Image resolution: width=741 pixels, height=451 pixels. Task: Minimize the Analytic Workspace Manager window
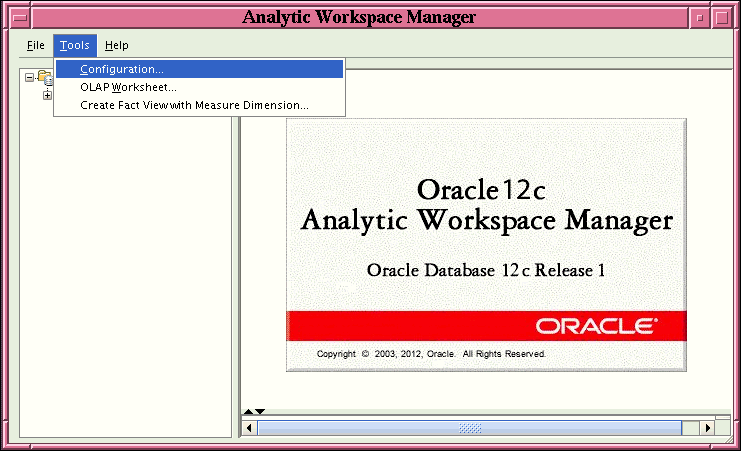tap(700, 18)
